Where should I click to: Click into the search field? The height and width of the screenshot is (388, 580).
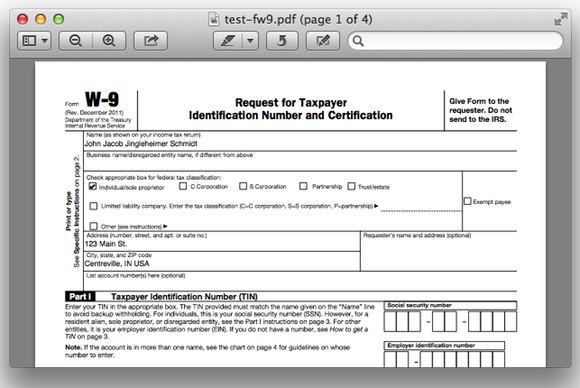(x=455, y=41)
